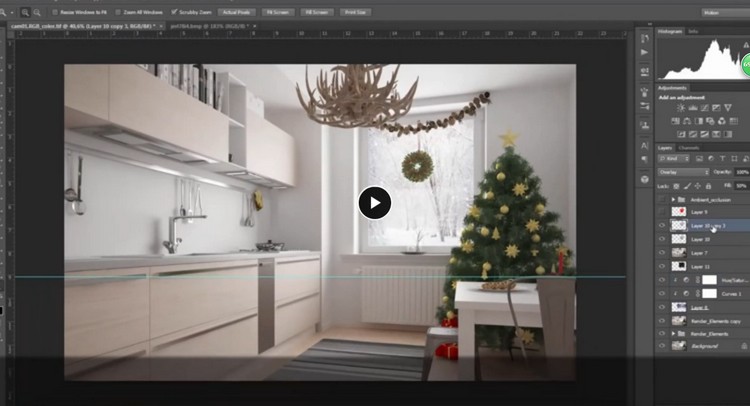Hide the Background layer
Image resolution: width=750 pixels, height=406 pixels.
tap(662, 346)
